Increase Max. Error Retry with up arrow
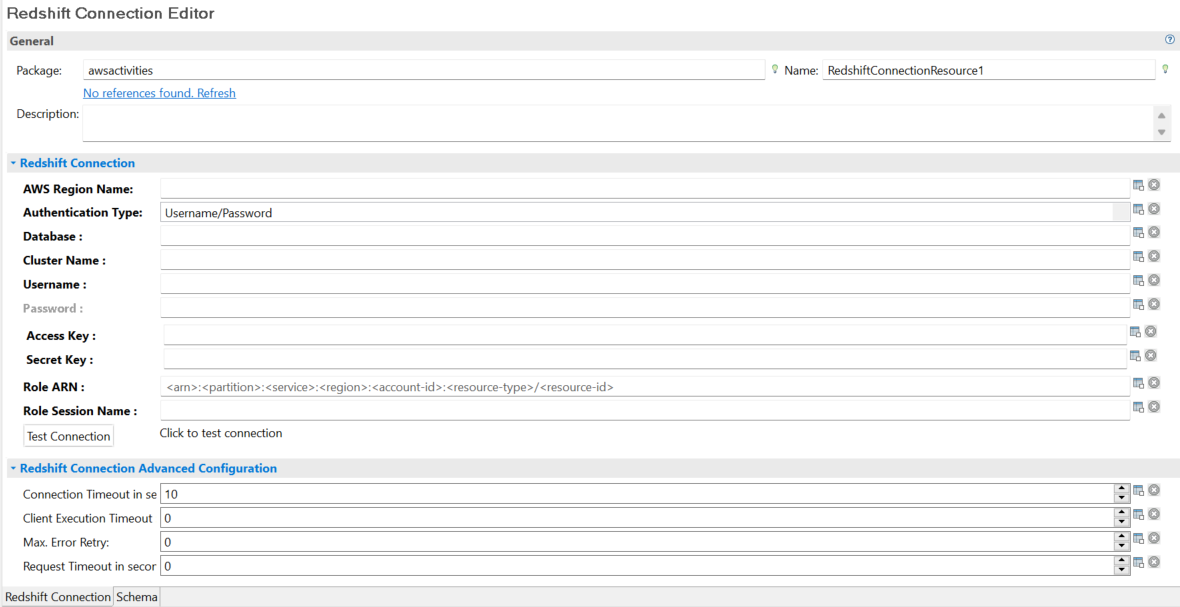This screenshot has height=607, width=1180. click(1121, 537)
